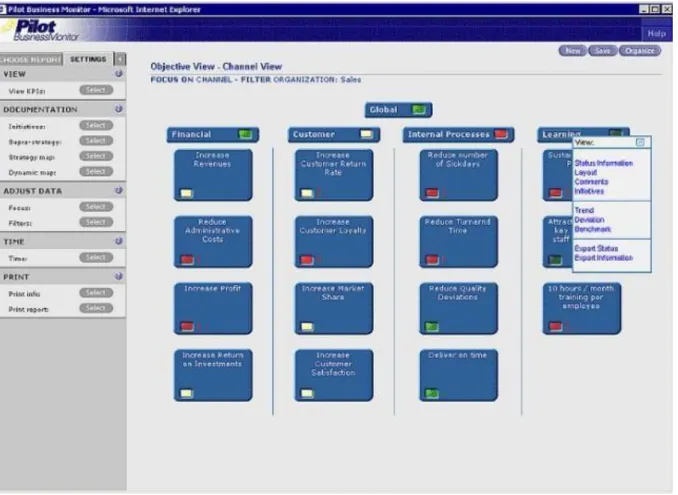Click the New button
The height and width of the screenshot is (495, 678).
click(572, 51)
